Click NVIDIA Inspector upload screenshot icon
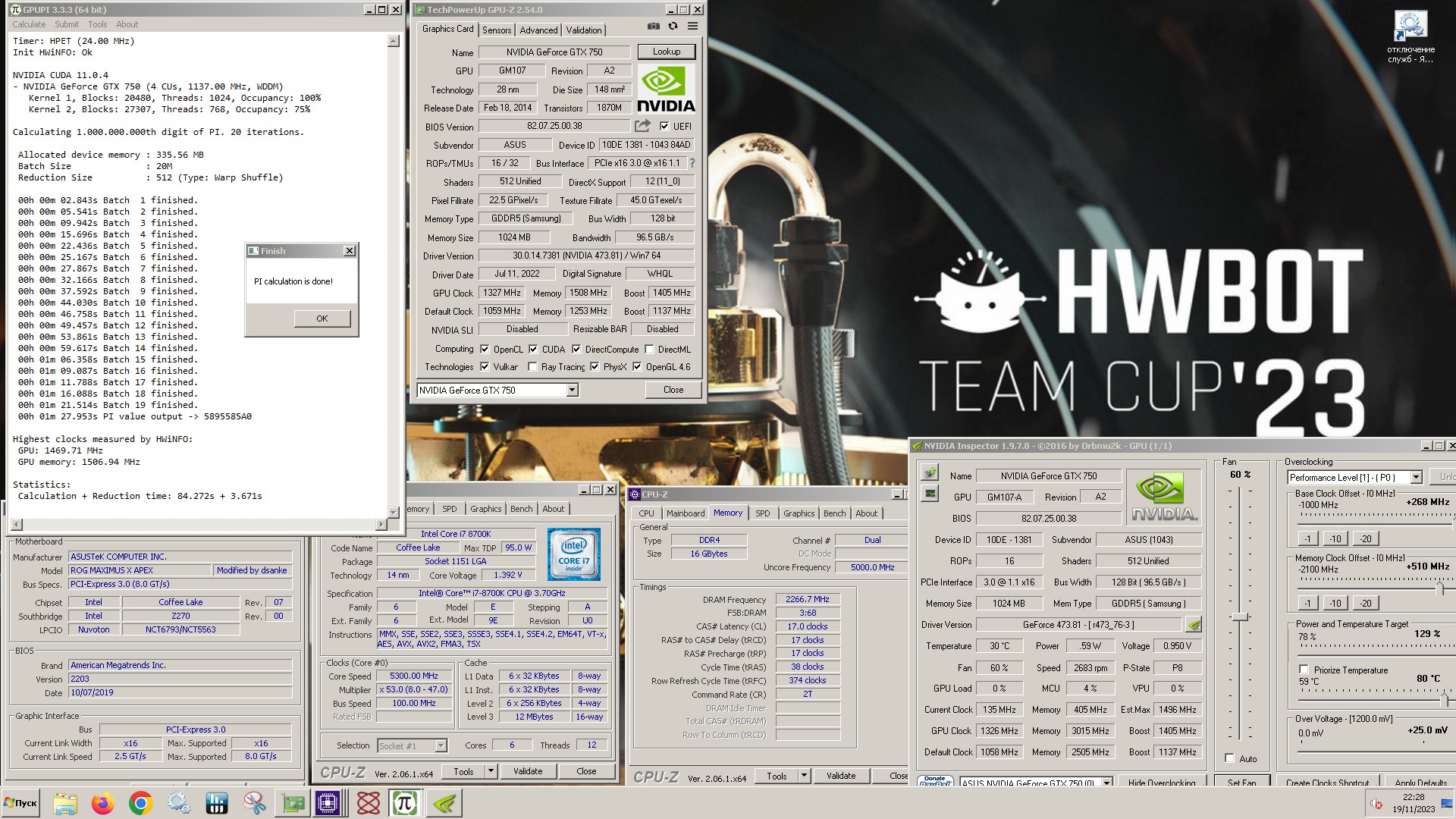The width and height of the screenshot is (1456, 819). coord(929,473)
